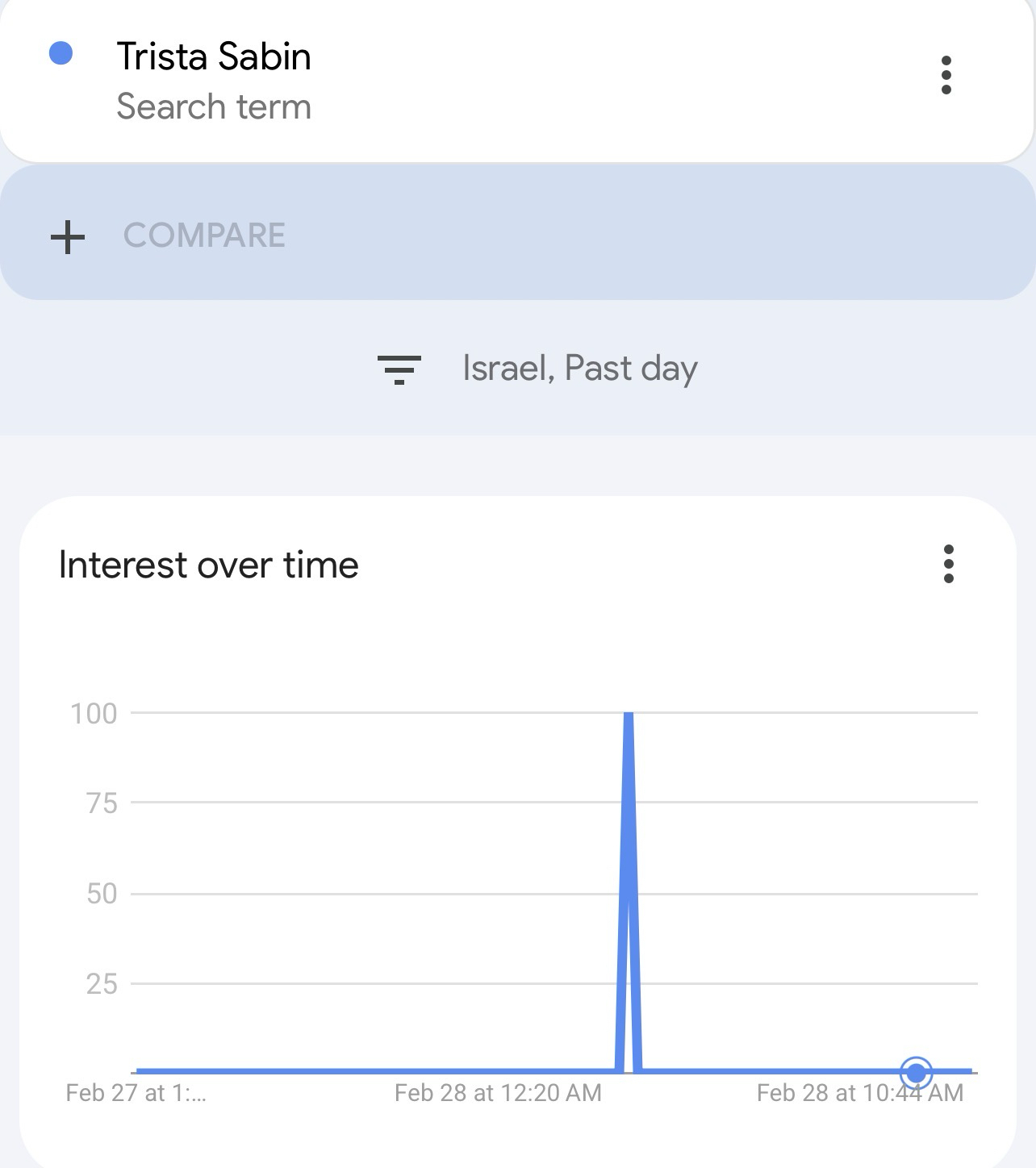Click the Feb 28 at 10:44 AM label

860,1093
